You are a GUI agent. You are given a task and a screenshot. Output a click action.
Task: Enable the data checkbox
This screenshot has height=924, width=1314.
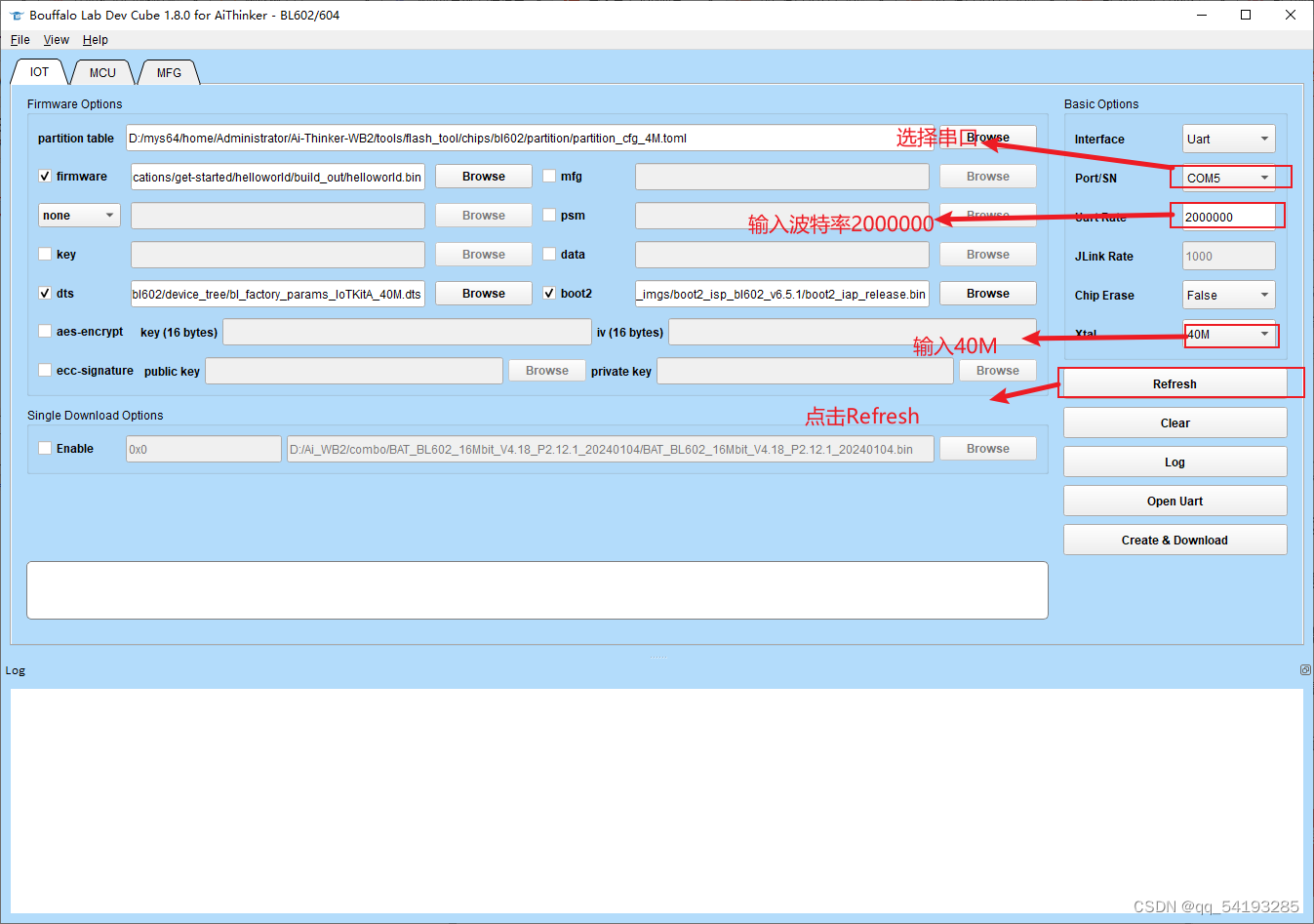point(549,255)
